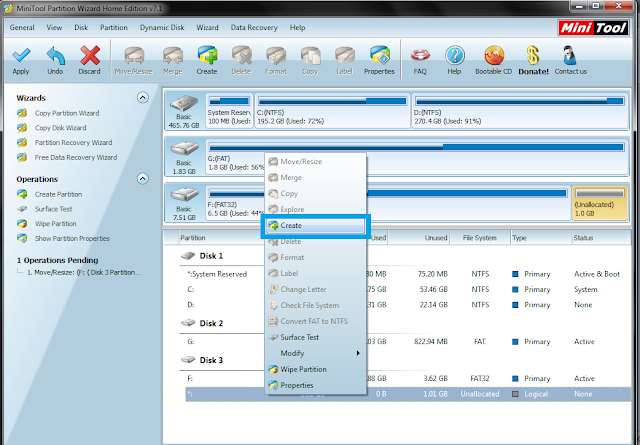Select the 465.76 GB Basic disk icon
640x445 pixels.
184,104
